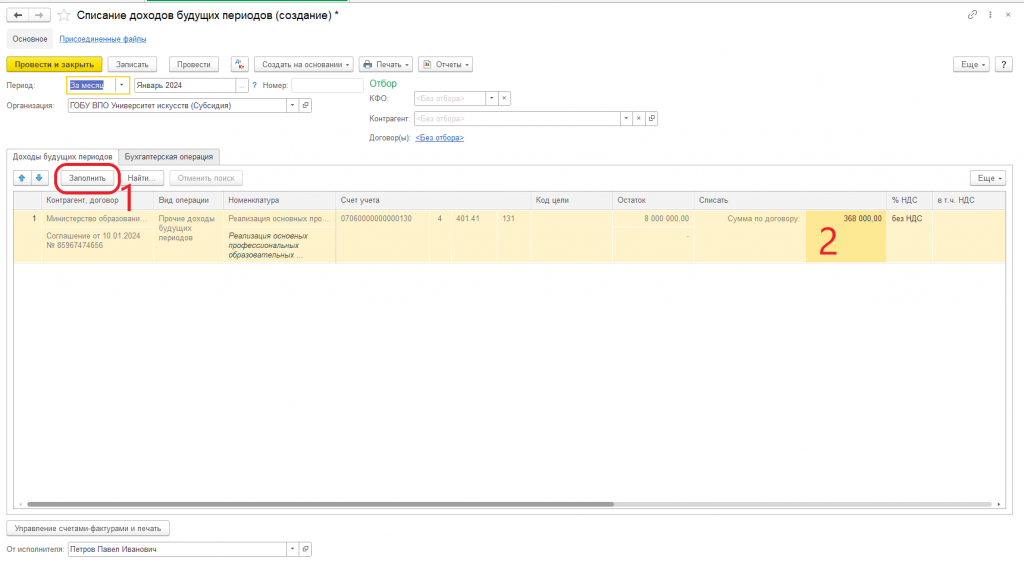
Task: Select cell with amount 368 000,00
Action: [x=846, y=236]
